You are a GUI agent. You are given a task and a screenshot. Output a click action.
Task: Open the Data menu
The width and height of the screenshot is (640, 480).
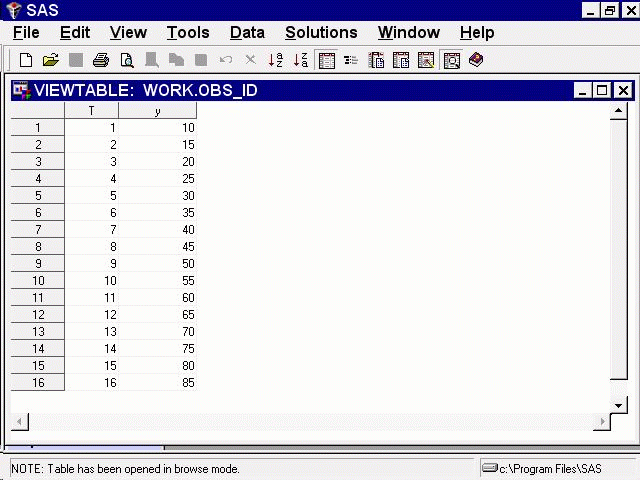coord(247,33)
